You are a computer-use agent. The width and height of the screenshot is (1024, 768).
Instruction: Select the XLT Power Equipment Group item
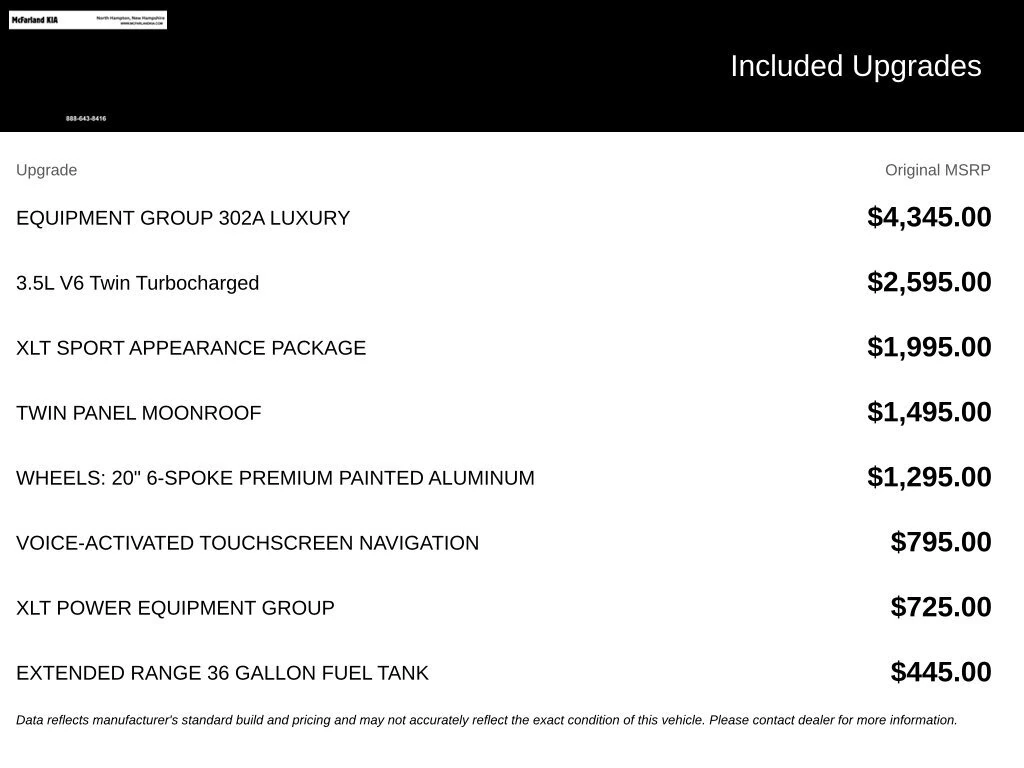click(175, 608)
